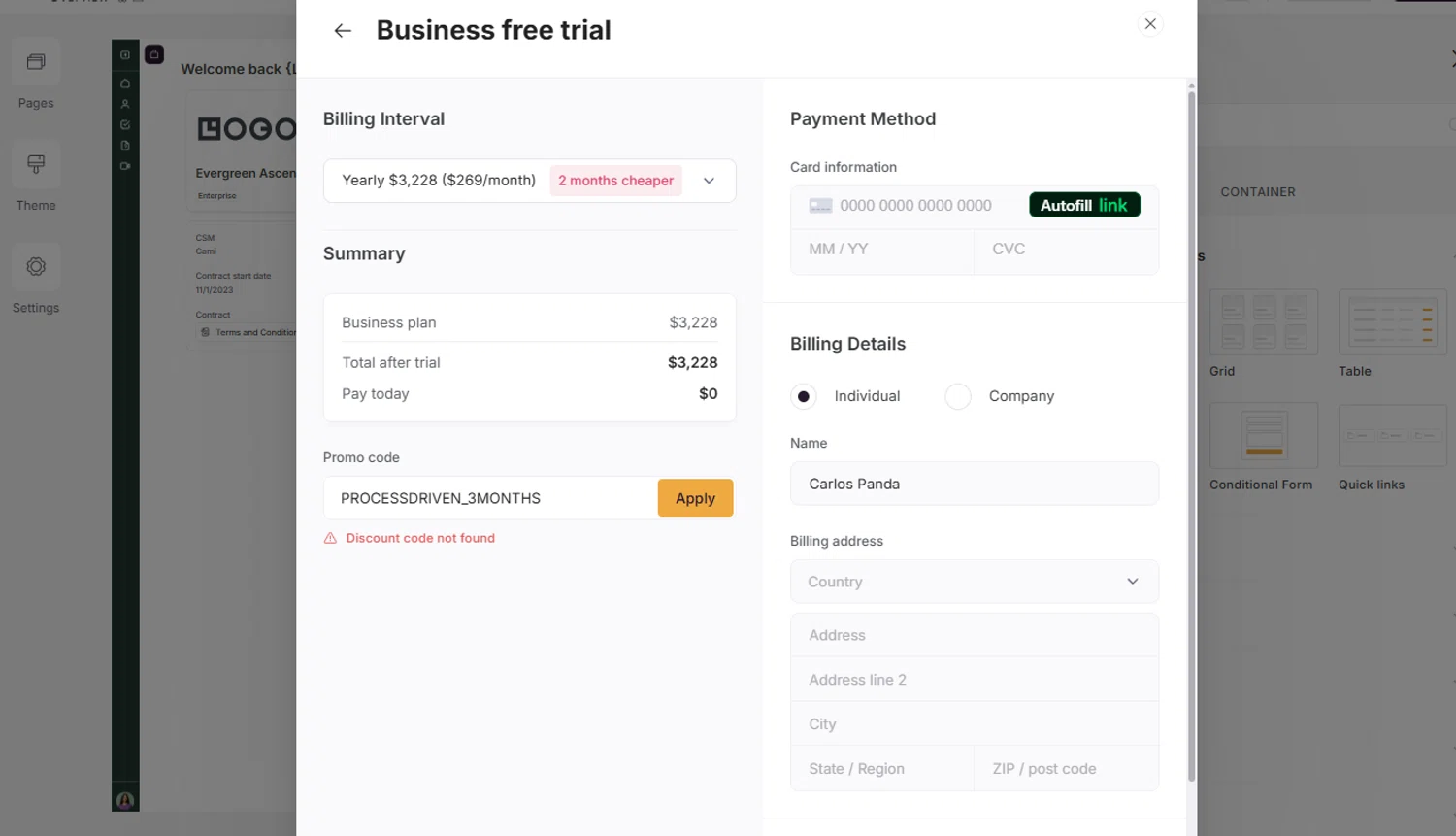The width and height of the screenshot is (1456, 836).
Task: Click the credit card icon in card field
Action: [x=820, y=206]
